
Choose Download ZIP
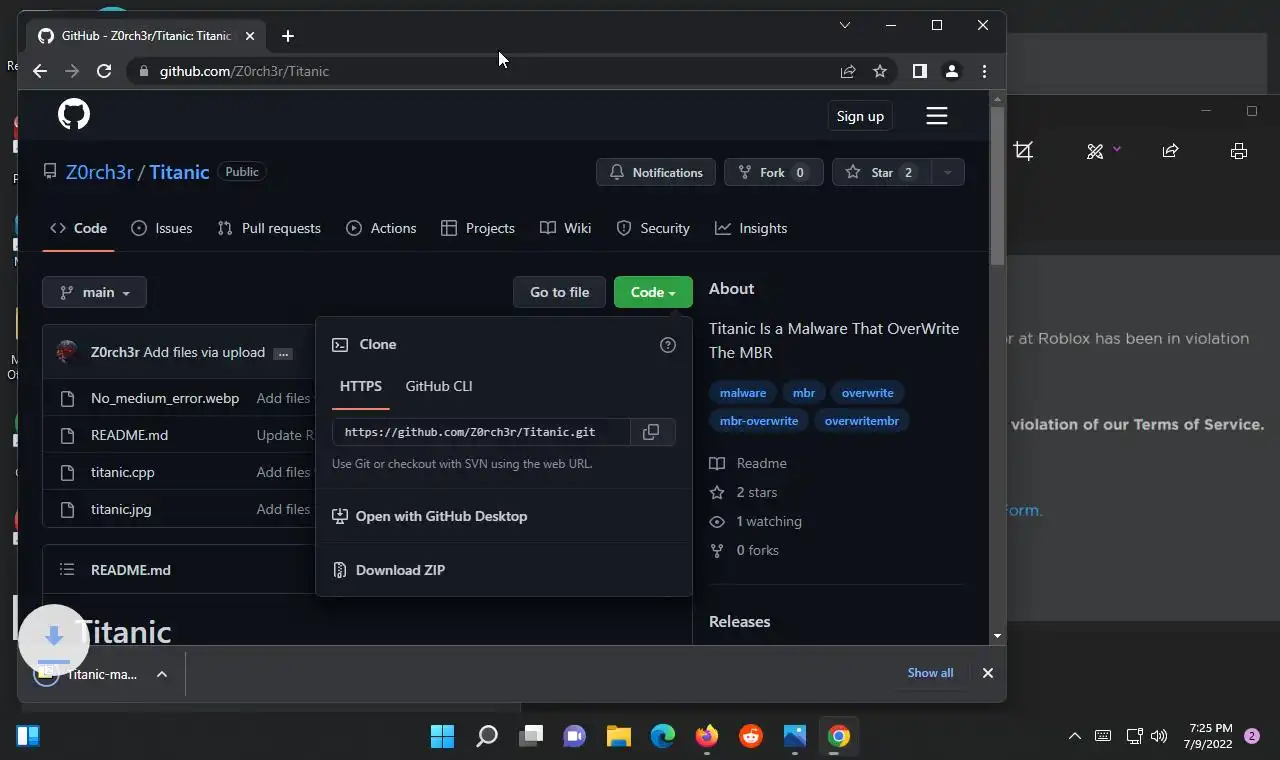point(389,570)
